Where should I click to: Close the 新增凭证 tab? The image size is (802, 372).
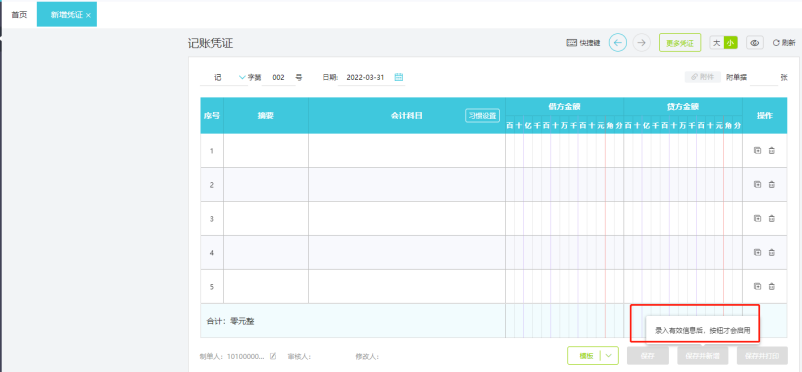click(88, 15)
